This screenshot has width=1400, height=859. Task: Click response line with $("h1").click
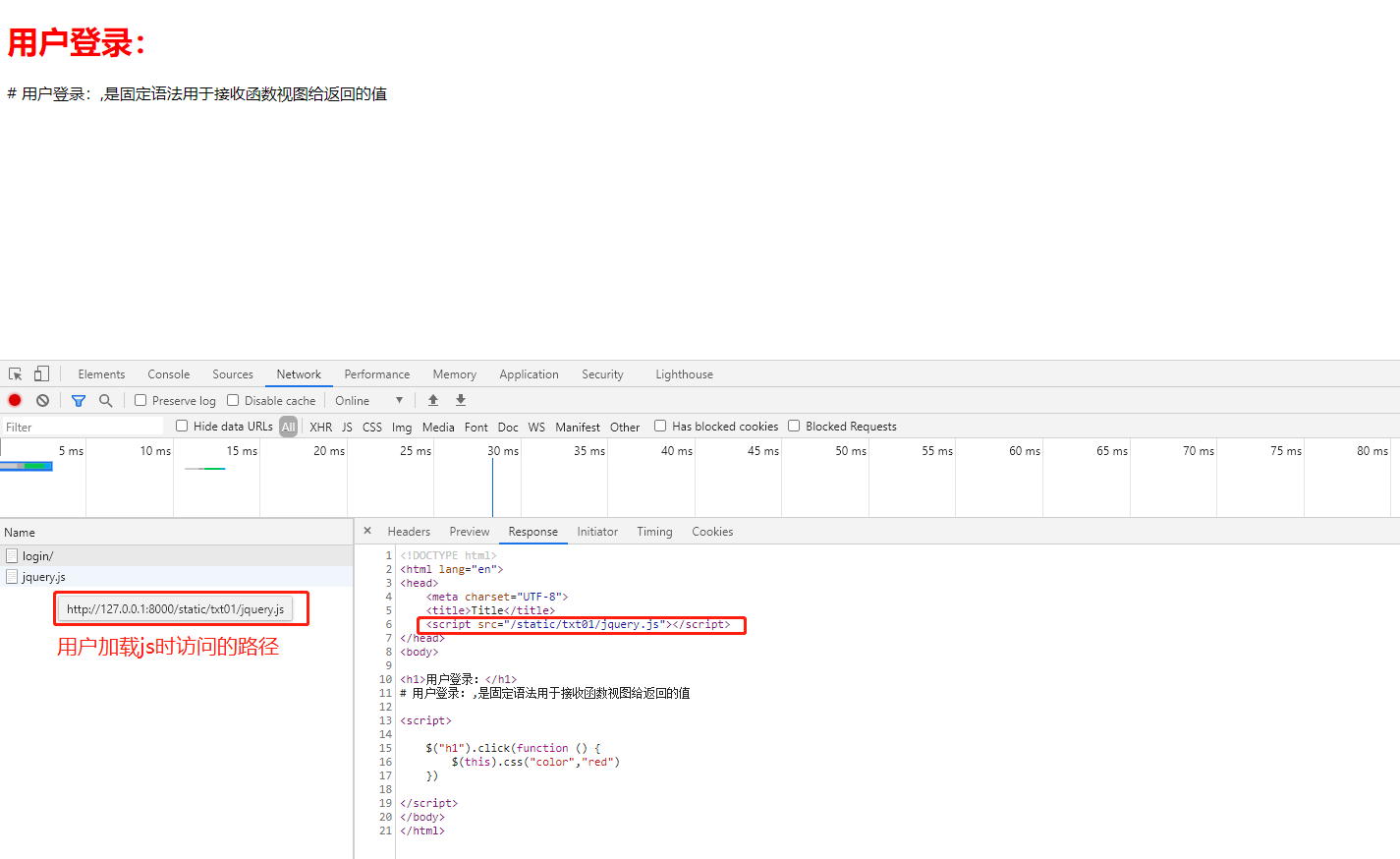[513, 748]
